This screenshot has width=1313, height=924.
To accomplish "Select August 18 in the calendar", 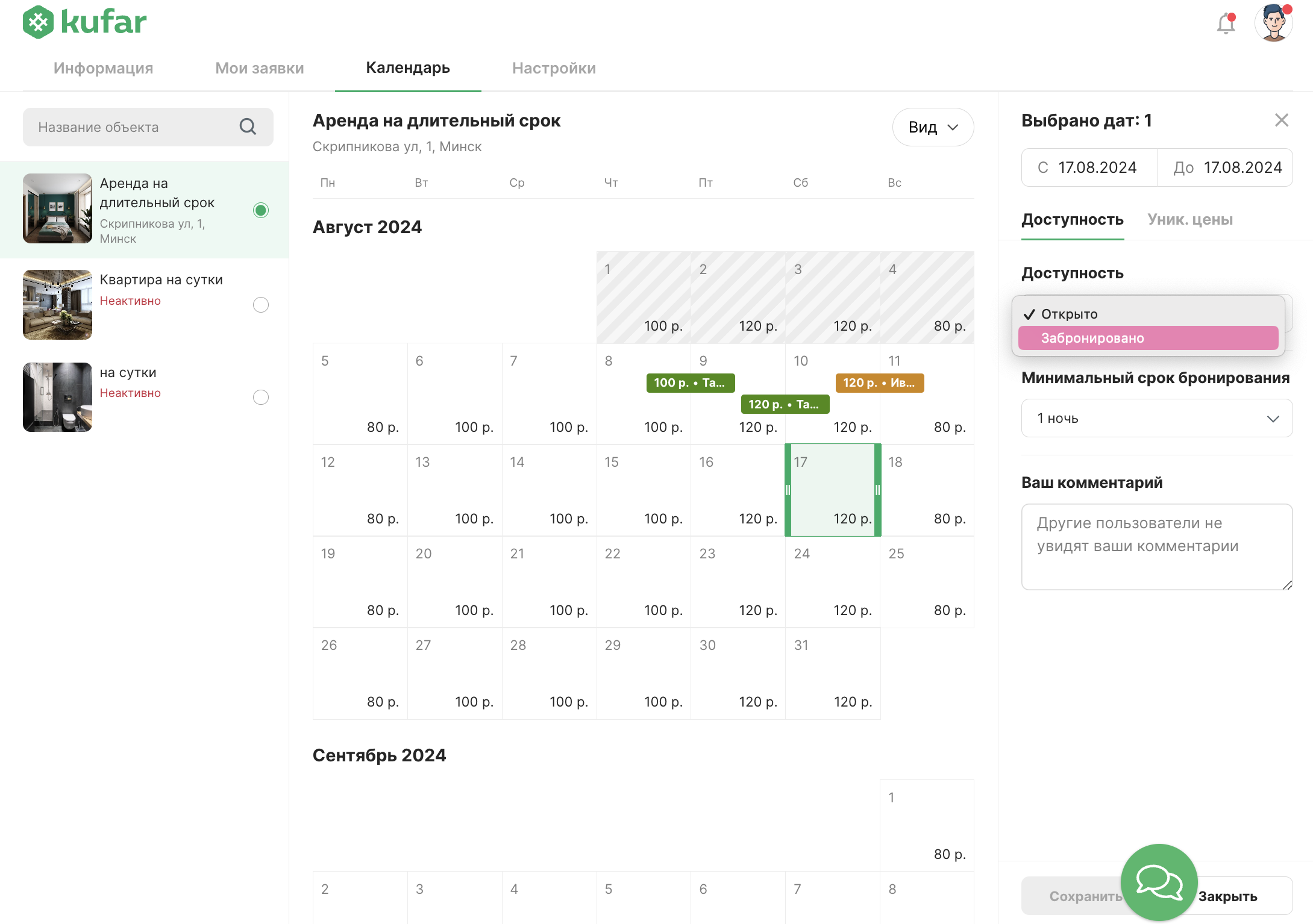I will (x=927, y=490).
